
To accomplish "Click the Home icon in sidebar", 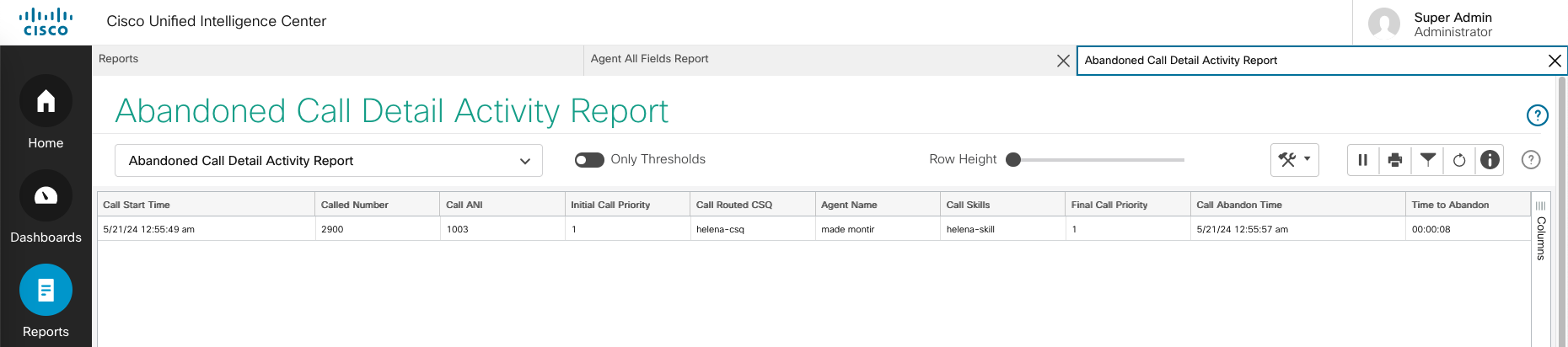I will click(x=46, y=102).
